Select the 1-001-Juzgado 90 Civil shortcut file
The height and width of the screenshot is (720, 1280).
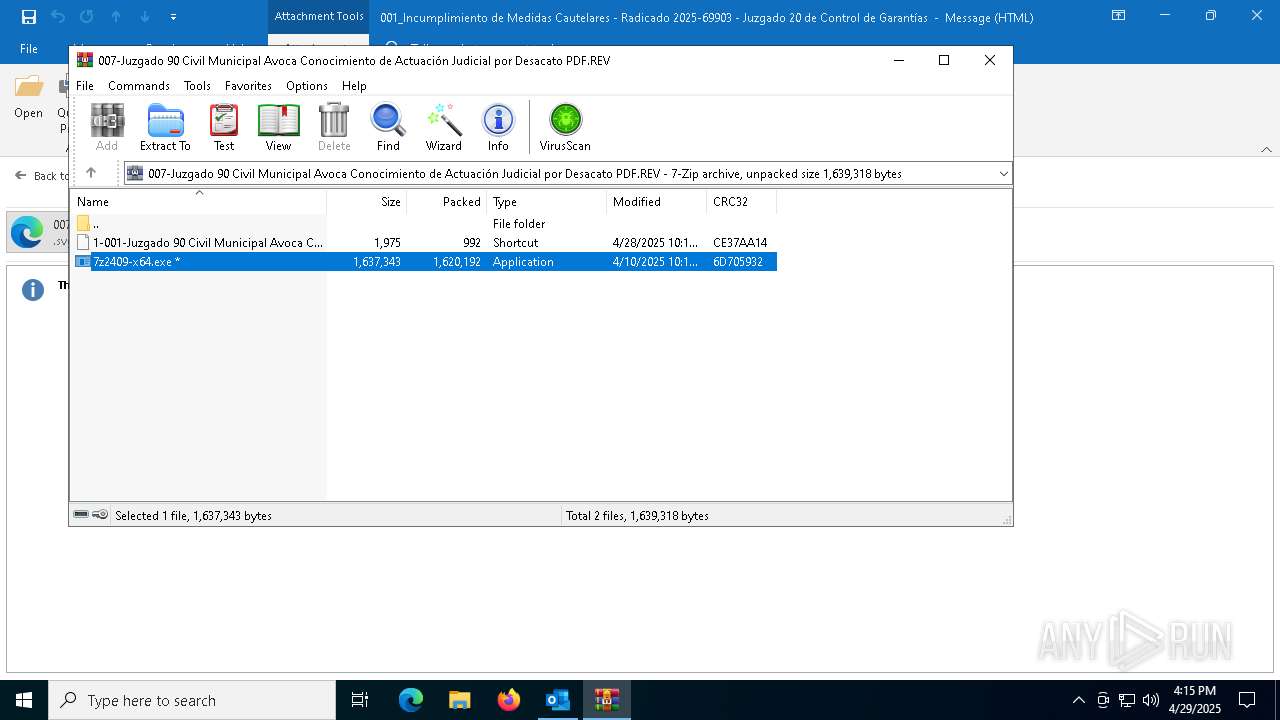coord(423,242)
